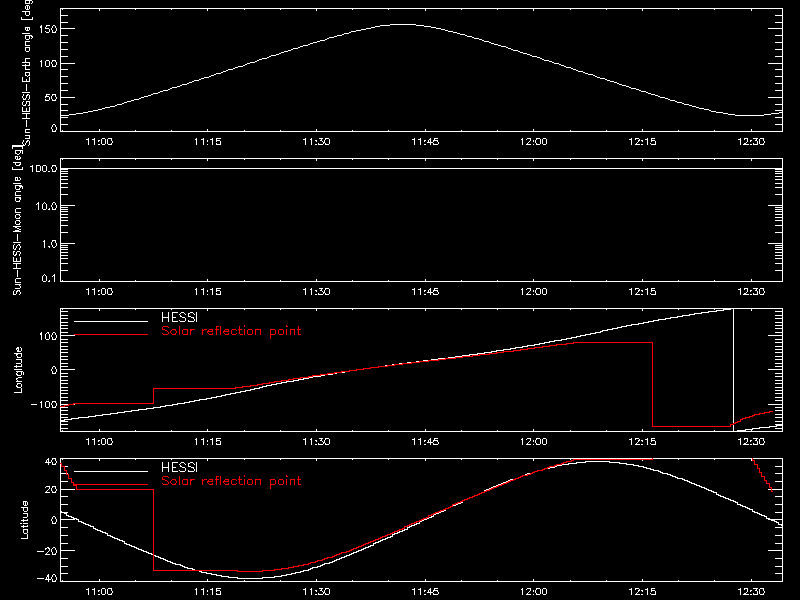Click red legend line in Latitude plot
Viewport: 800px width, 600px height.
pos(111,485)
